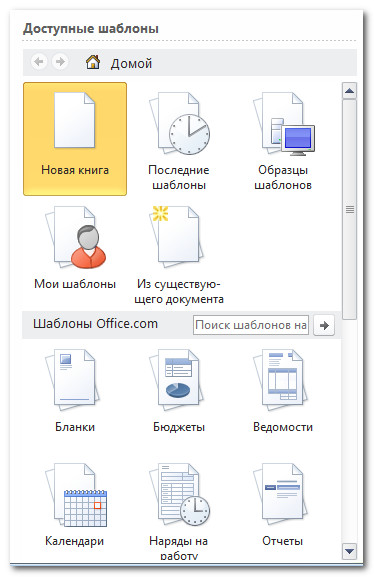The image size is (374, 577).
Task: Open the Бланки template category
Action: tap(75, 391)
